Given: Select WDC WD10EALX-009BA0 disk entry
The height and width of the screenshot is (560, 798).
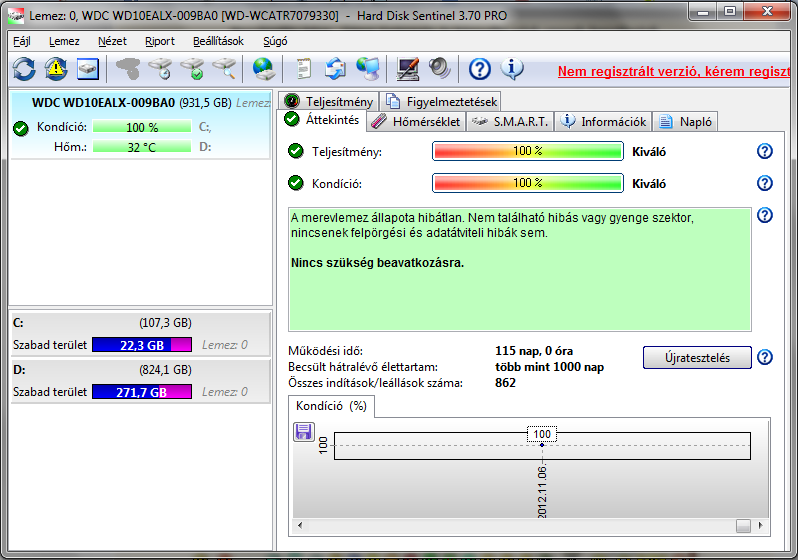Looking at the screenshot, I should 140,126.
